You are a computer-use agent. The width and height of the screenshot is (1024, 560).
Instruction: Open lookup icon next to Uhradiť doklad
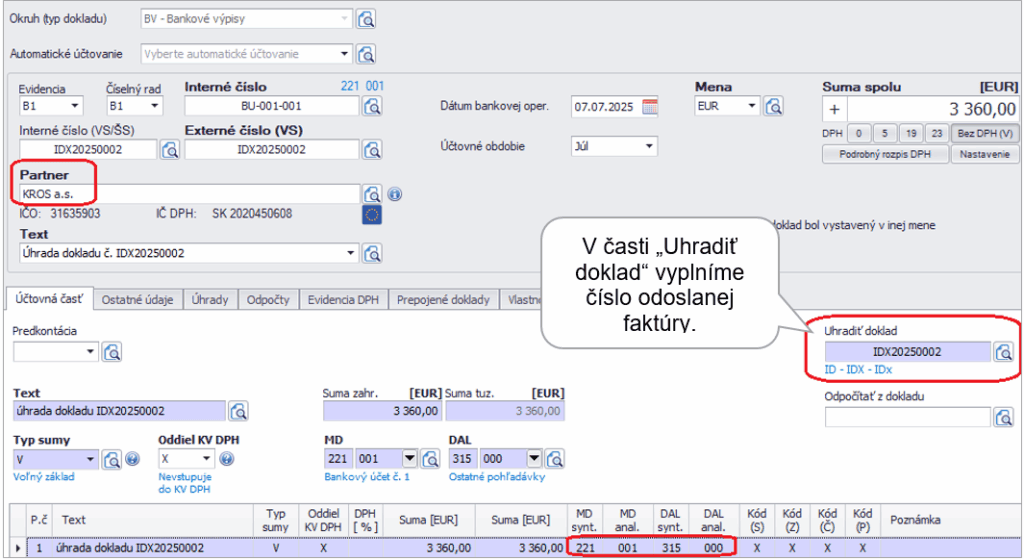(x=1003, y=351)
